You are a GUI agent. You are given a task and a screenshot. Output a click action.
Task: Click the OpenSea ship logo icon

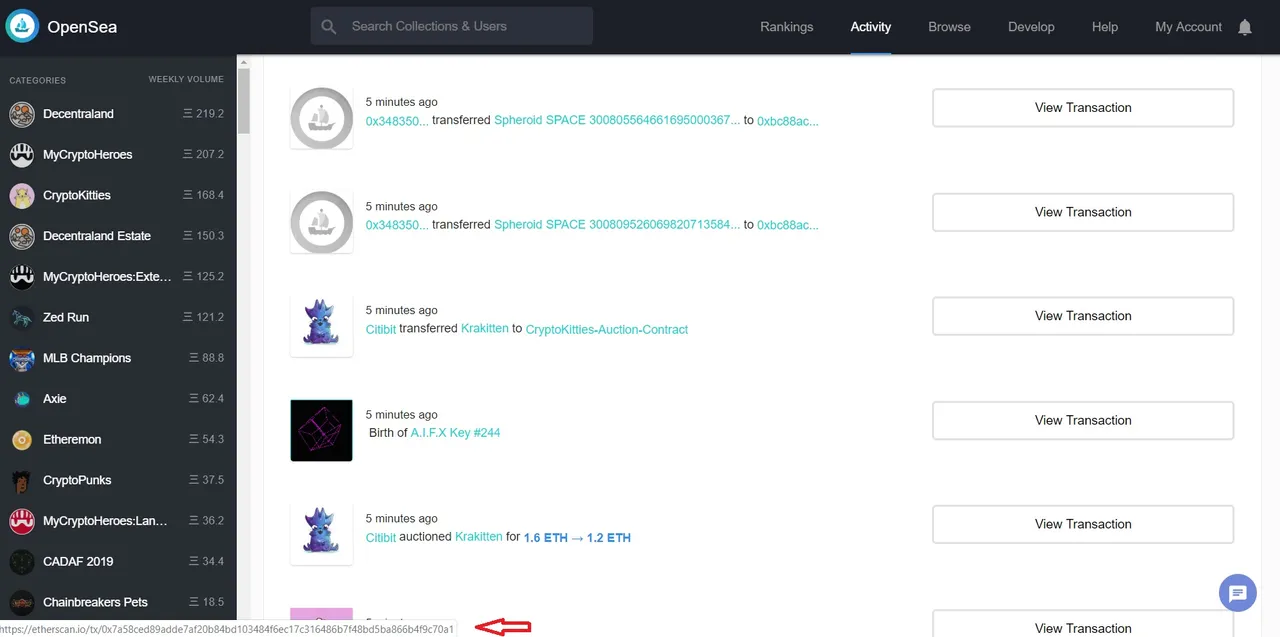coord(22,26)
